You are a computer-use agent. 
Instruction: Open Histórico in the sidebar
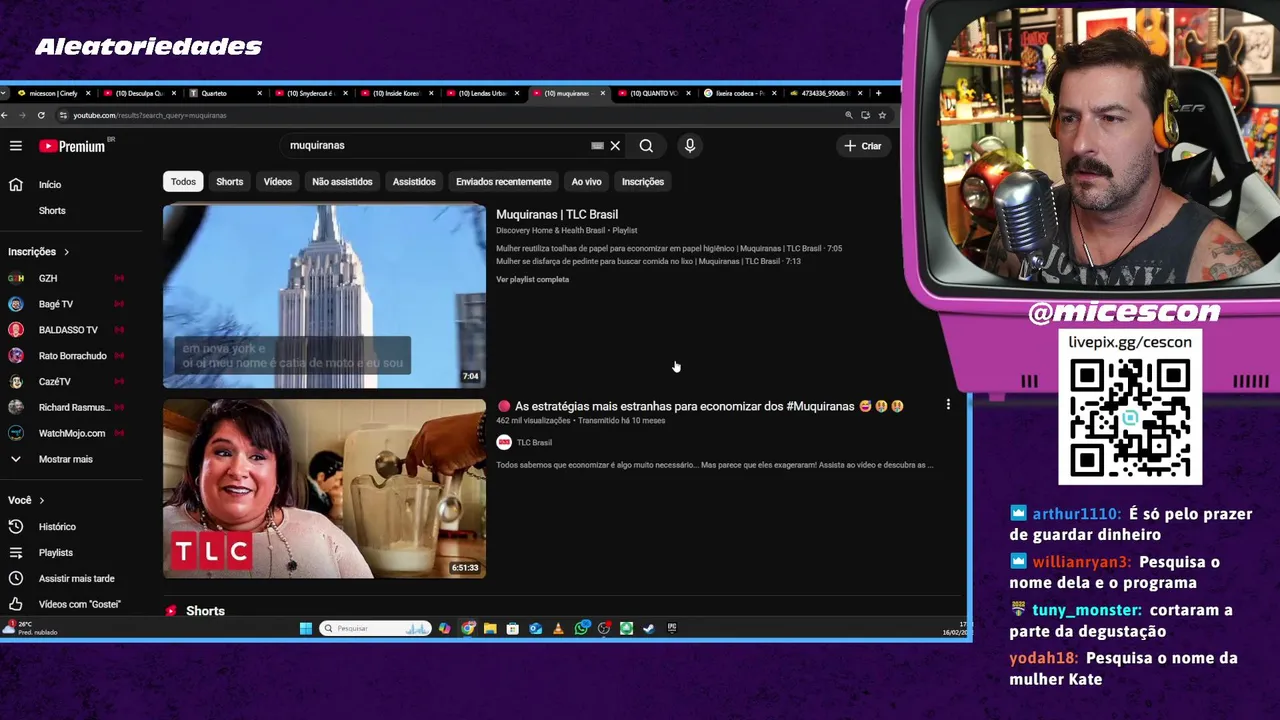(57, 527)
